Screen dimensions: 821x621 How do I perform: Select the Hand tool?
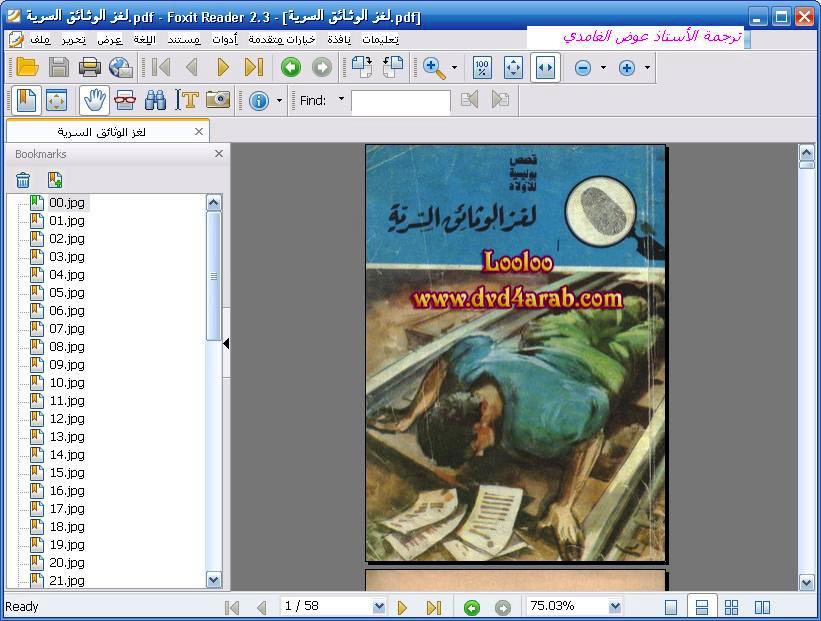point(95,100)
